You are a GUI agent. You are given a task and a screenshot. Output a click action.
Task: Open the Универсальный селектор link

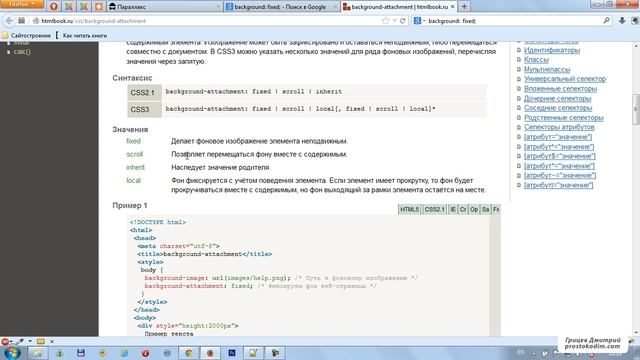coord(565,79)
